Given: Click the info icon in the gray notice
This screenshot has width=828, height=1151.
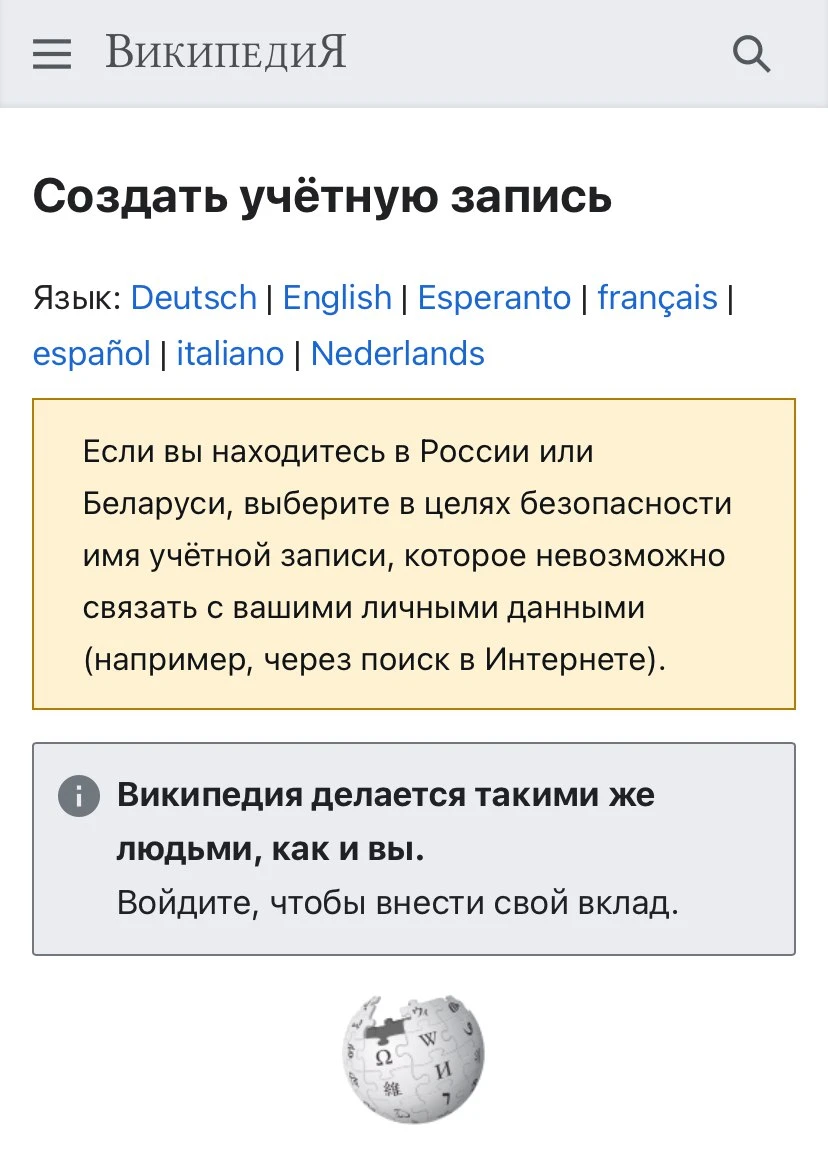Looking at the screenshot, I should tap(79, 797).
